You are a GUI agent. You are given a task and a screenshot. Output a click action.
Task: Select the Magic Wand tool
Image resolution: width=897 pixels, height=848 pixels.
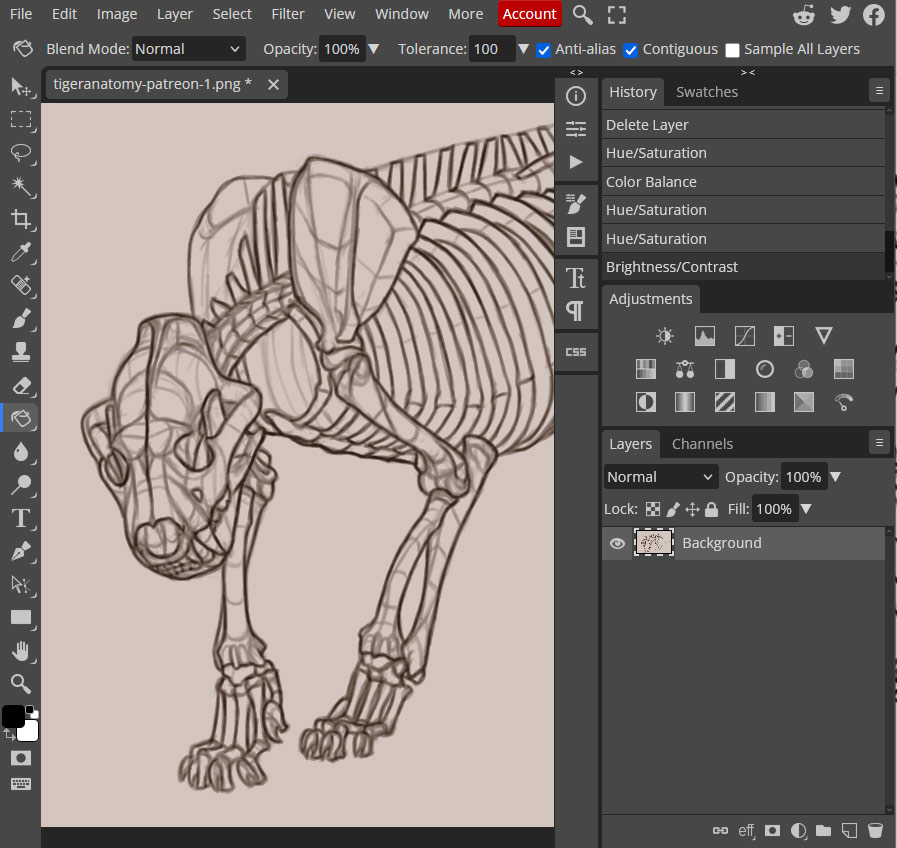point(20,186)
